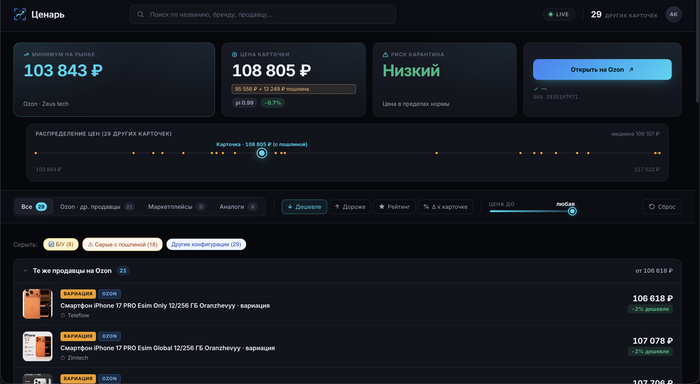Image resolution: width=700 pixels, height=384 pixels.
Task: Click the current card marker on price distribution
Action: pyautogui.click(x=262, y=153)
